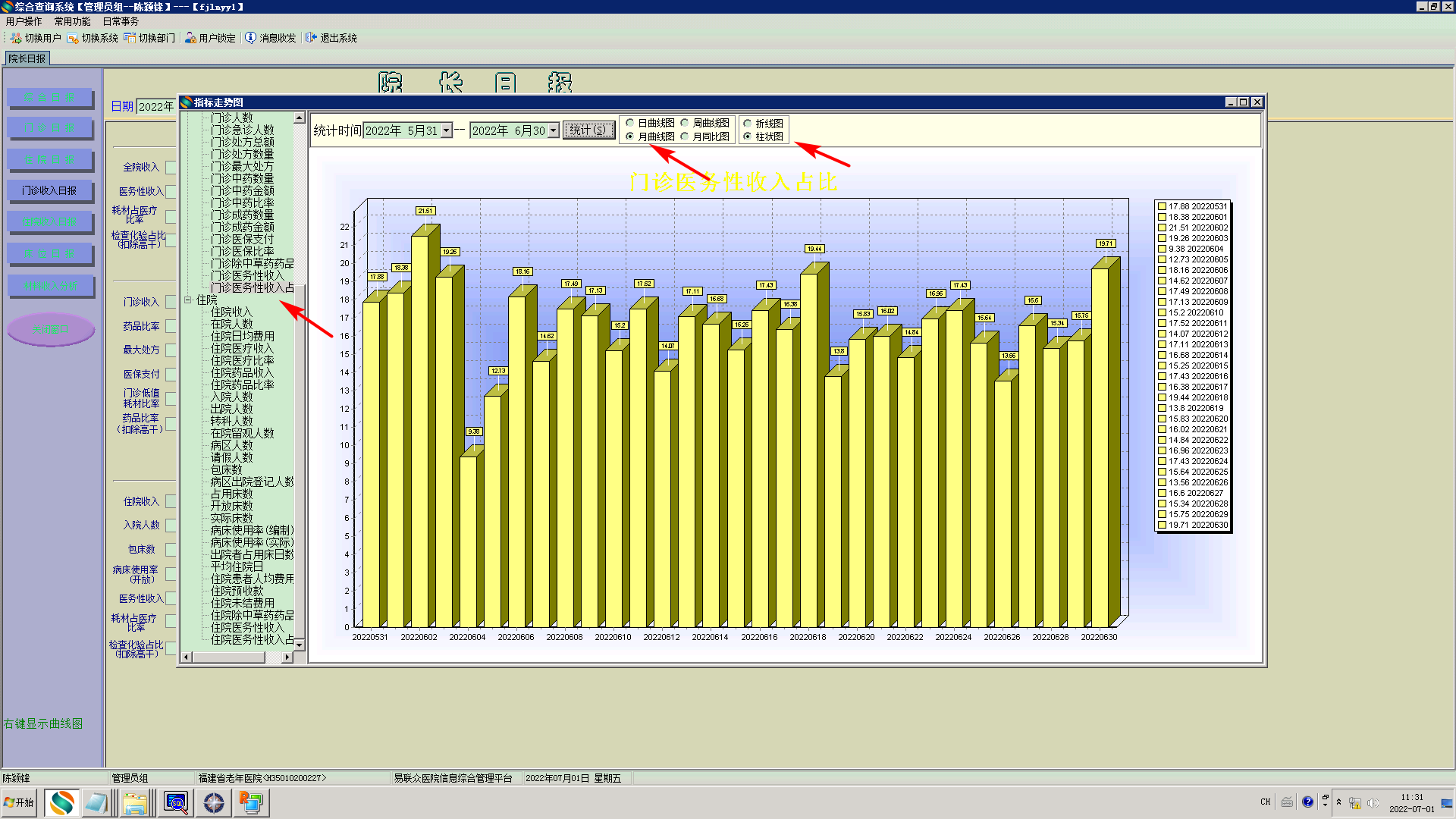The image size is (1456, 819).
Task: Switch to the 院长日报 tab
Action: pyautogui.click(x=27, y=58)
